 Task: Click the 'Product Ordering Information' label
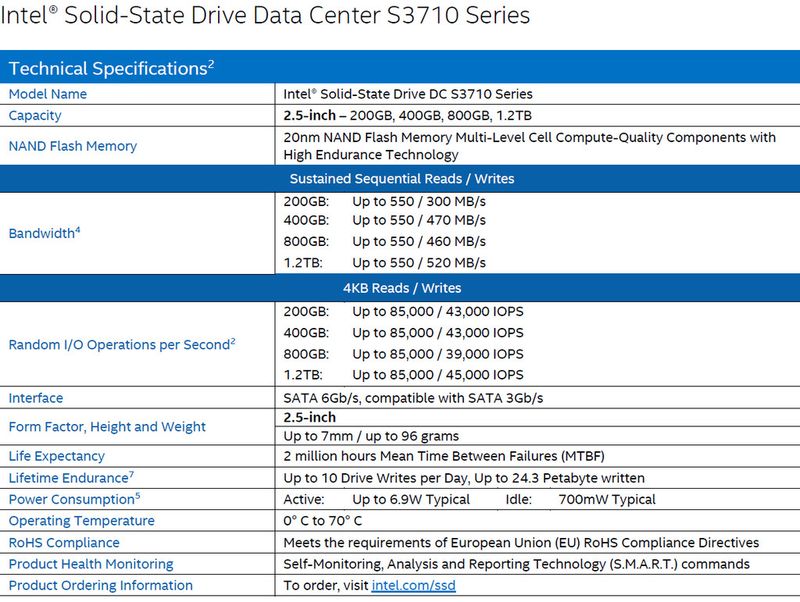tap(101, 586)
